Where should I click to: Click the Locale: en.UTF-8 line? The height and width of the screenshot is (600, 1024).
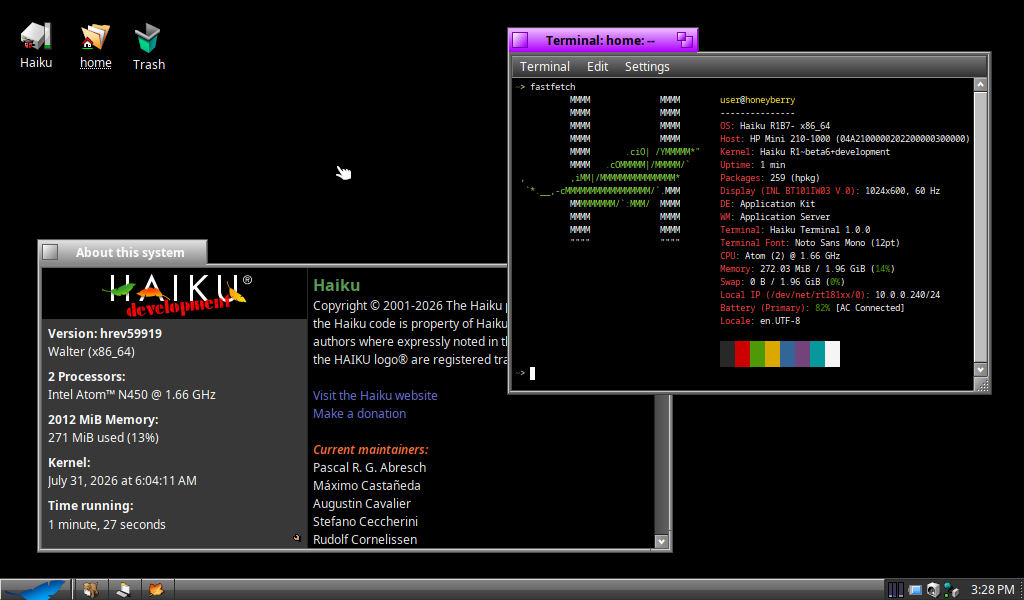(760, 321)
